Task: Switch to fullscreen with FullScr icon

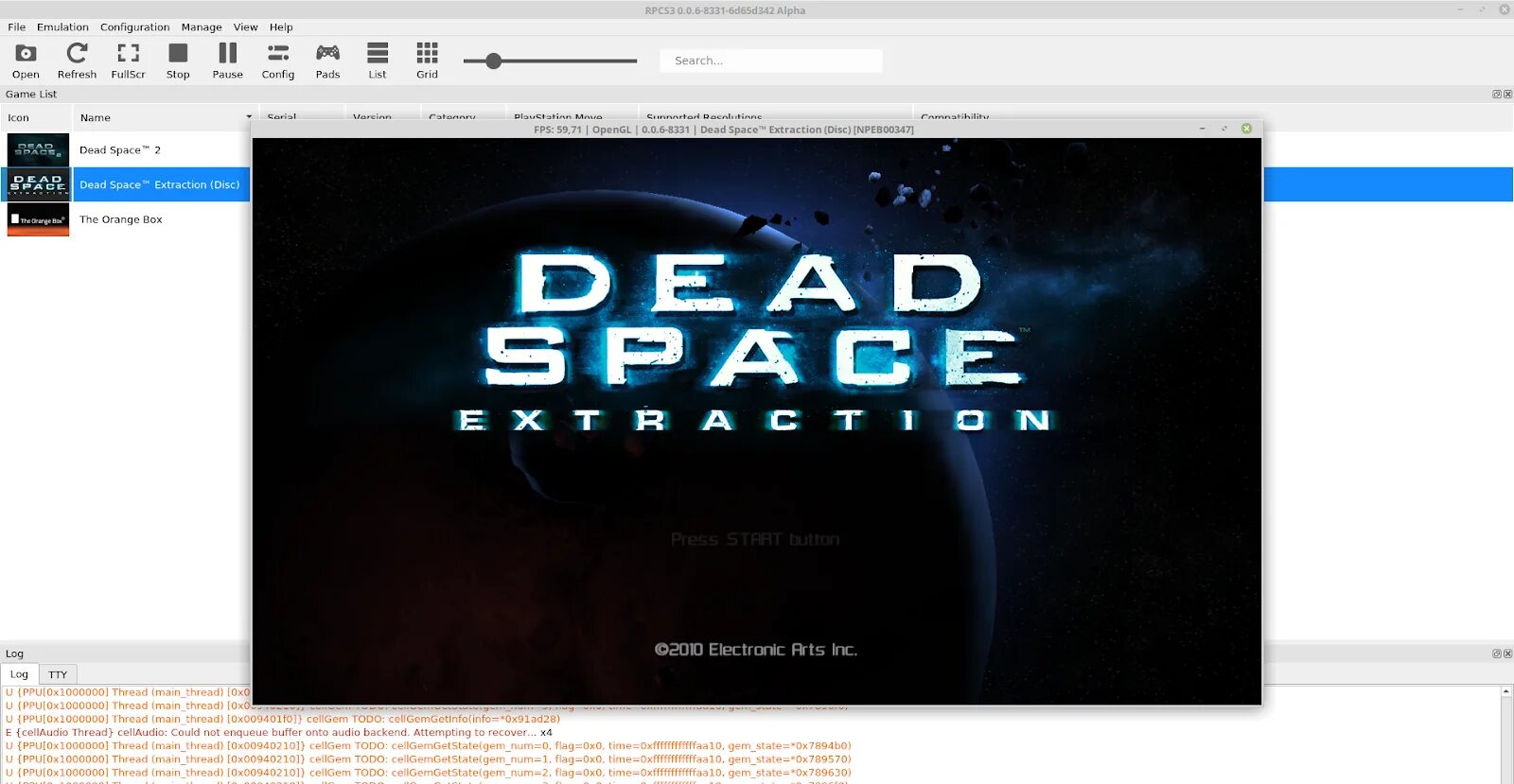Action: pos(128,61)
